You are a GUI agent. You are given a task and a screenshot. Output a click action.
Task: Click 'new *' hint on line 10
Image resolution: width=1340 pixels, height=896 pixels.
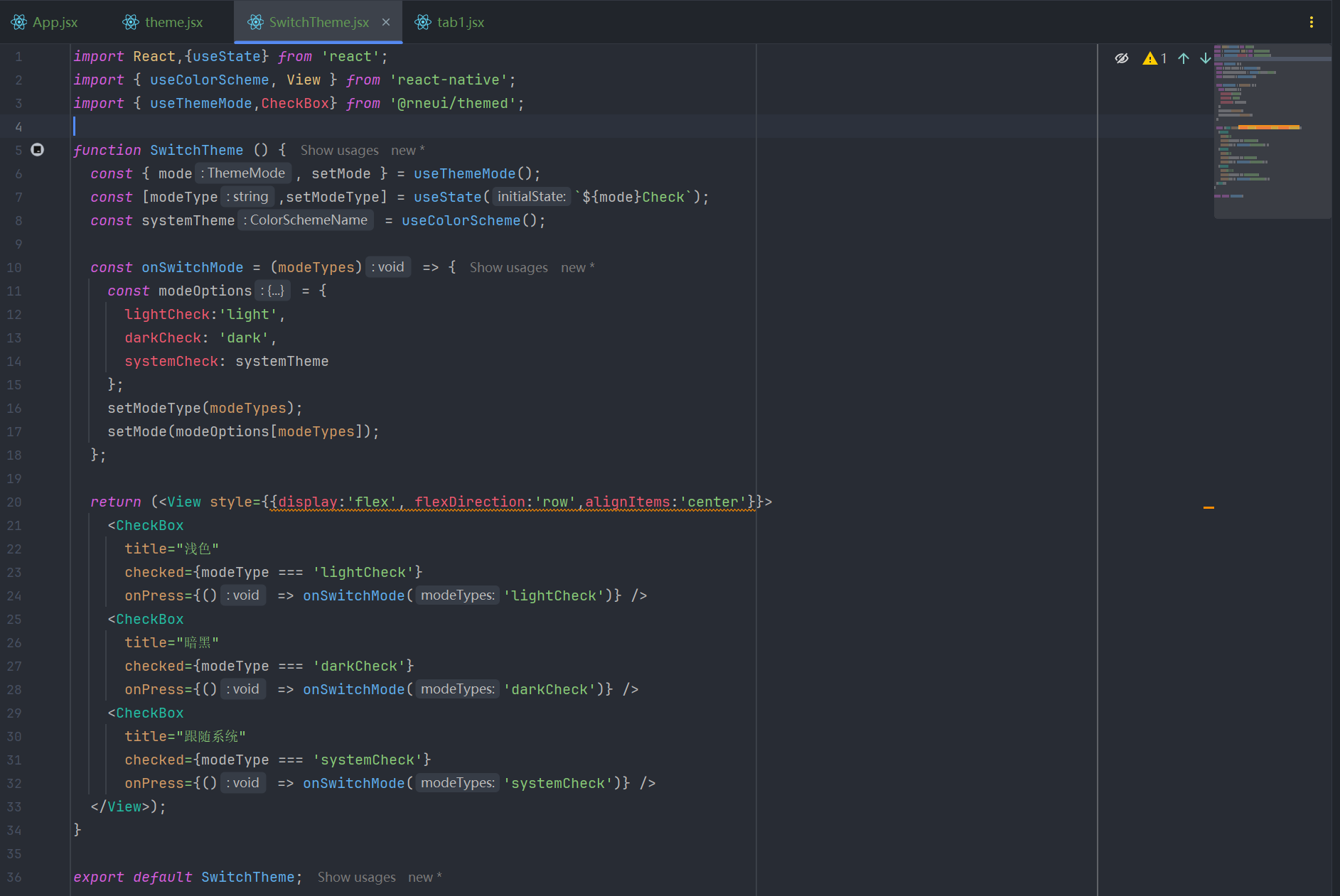tap(578, 267)
